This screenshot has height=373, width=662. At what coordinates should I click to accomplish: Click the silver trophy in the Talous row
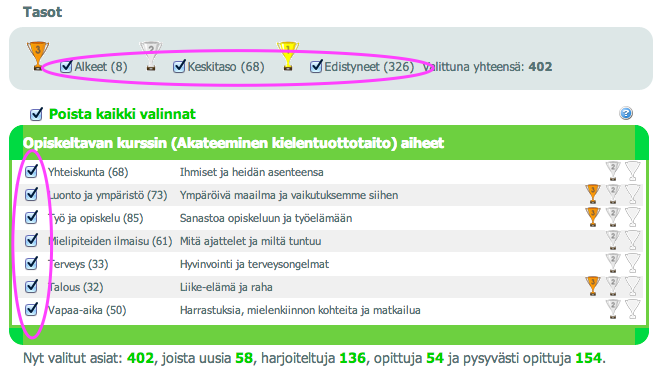pyautogui.click(x=613, y=286)
